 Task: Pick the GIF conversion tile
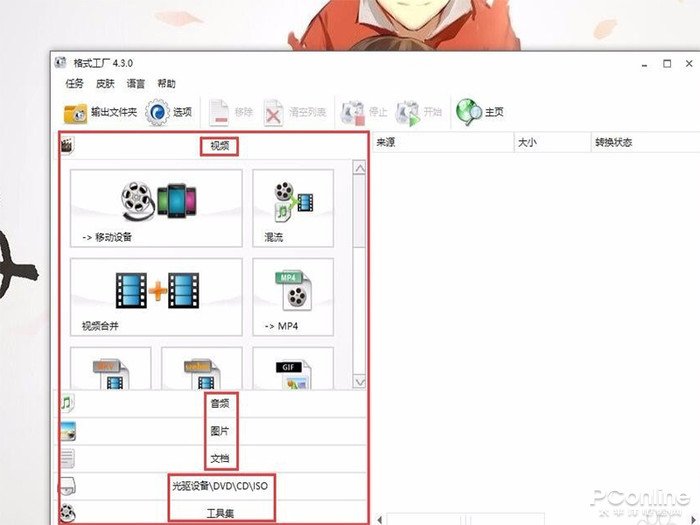(x=296, y=369)
